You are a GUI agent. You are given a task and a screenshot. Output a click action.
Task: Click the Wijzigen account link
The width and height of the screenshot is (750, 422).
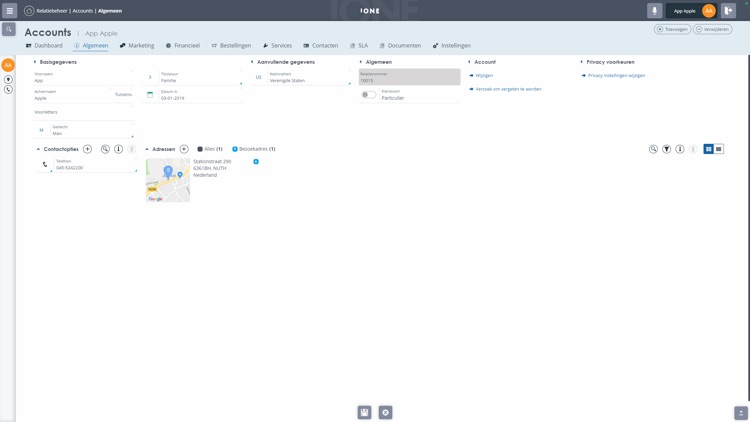481,76
